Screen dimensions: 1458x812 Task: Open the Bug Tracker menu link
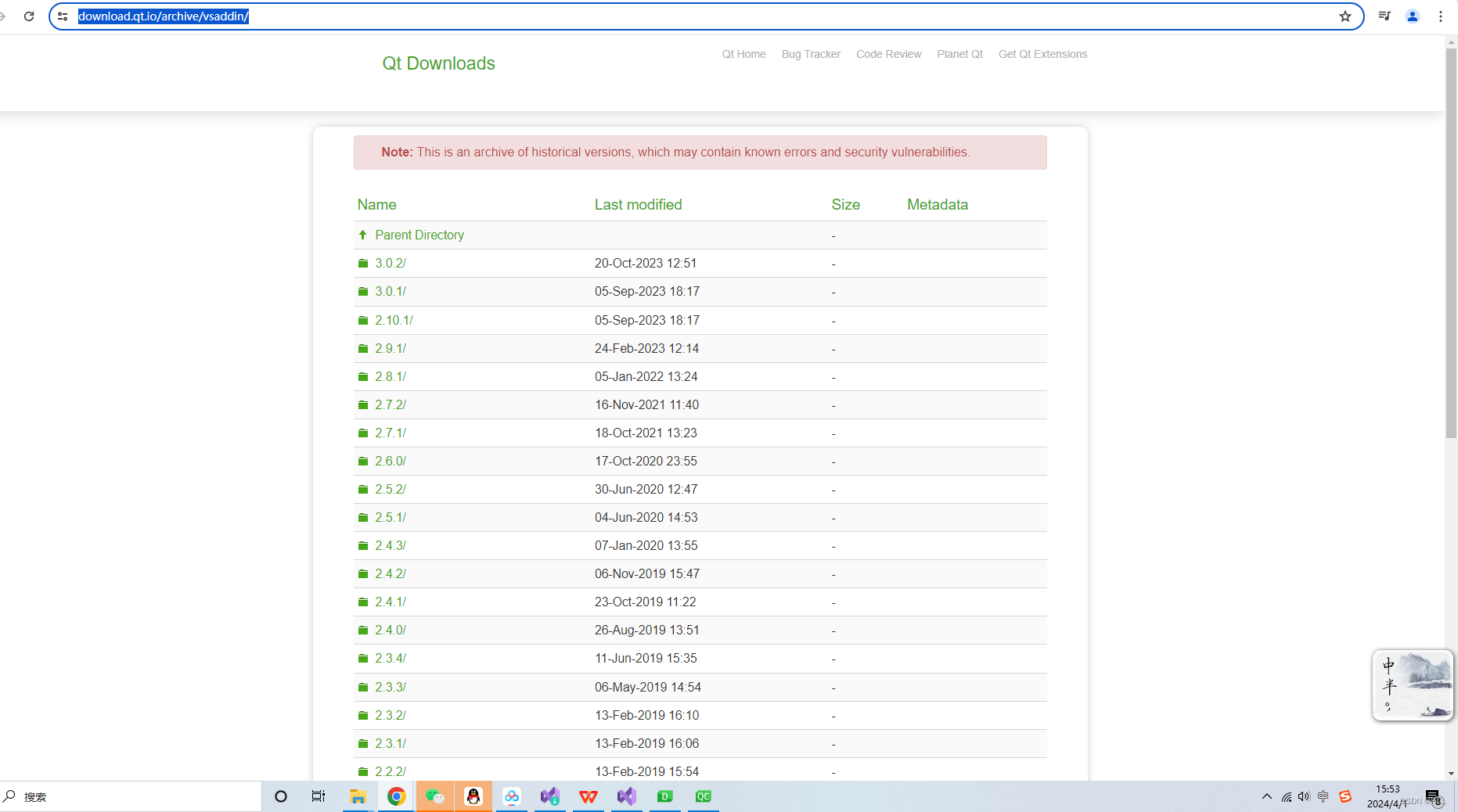pos(811,54)
